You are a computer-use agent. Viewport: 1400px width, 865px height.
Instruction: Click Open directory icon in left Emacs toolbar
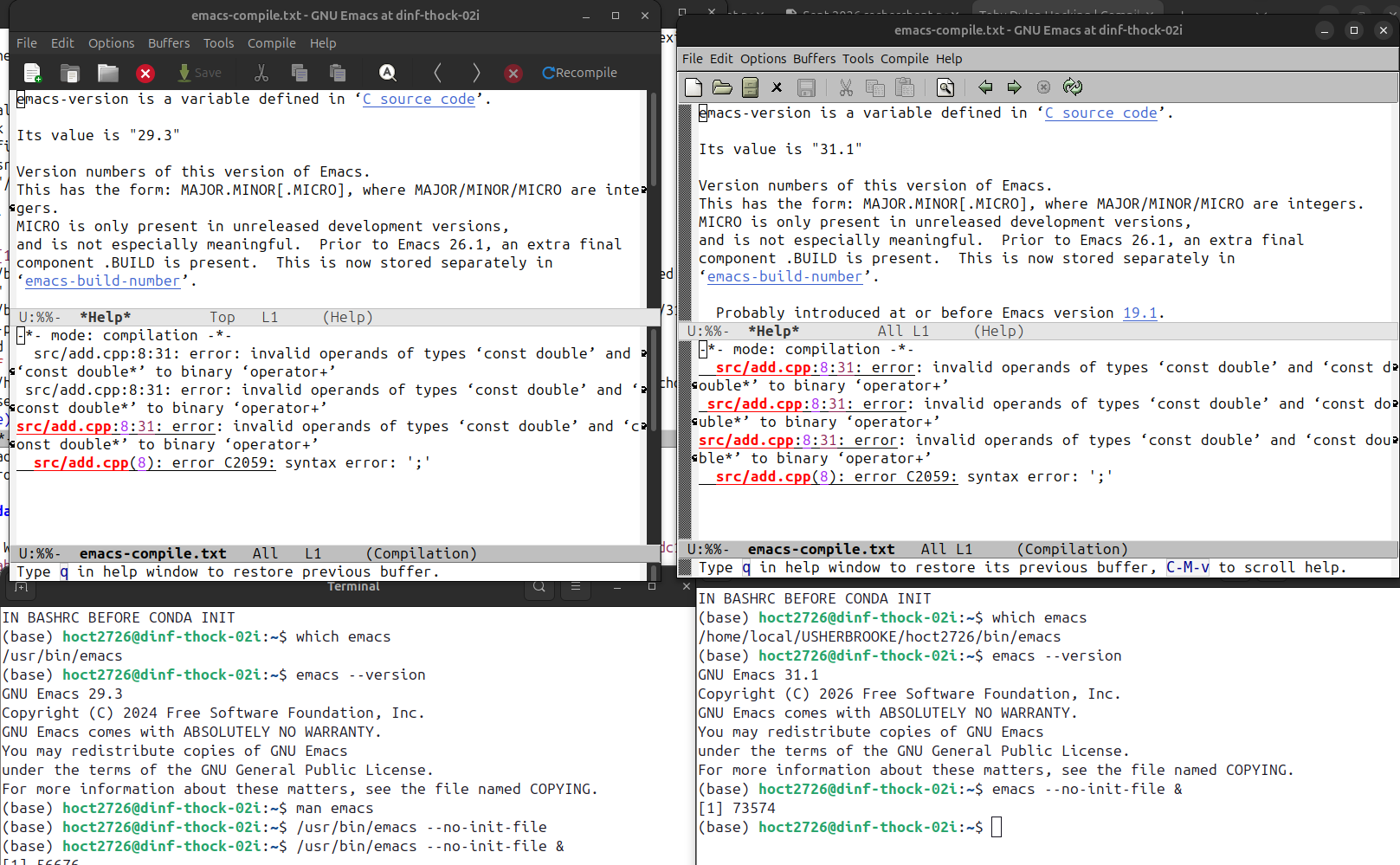tap(108, 73)
